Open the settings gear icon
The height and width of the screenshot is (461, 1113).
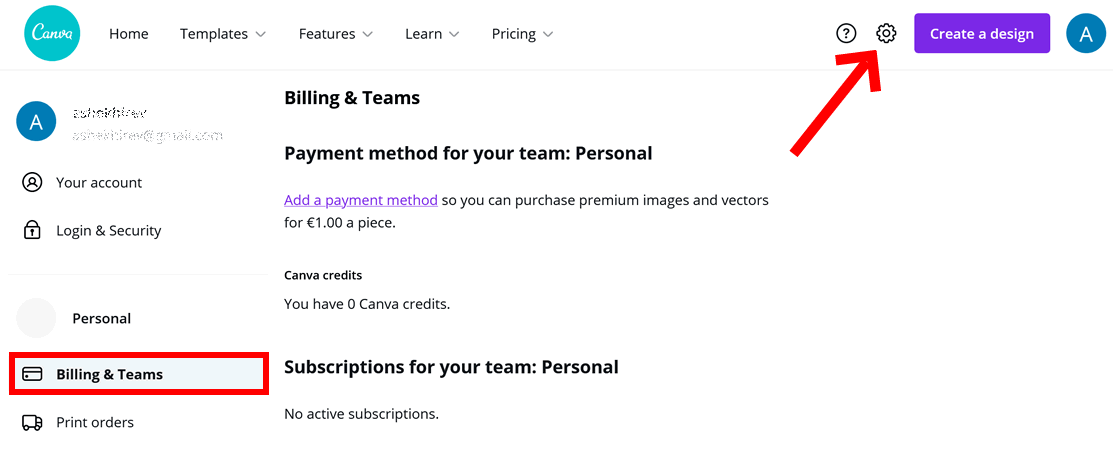click(886, 33)
